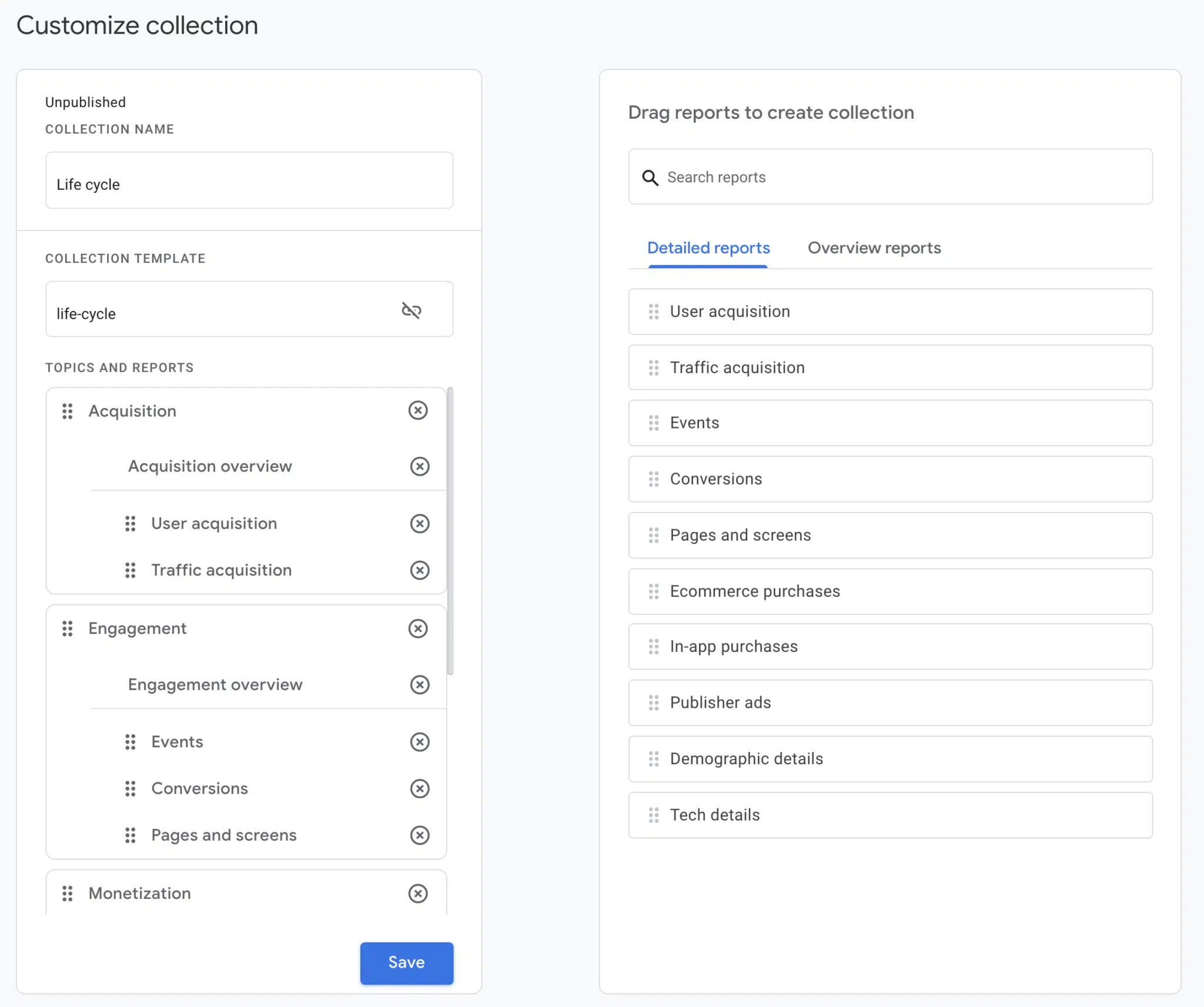
Task: Remove Traffic acquisition from the Acquisition topic
Action: coord(420,570)
